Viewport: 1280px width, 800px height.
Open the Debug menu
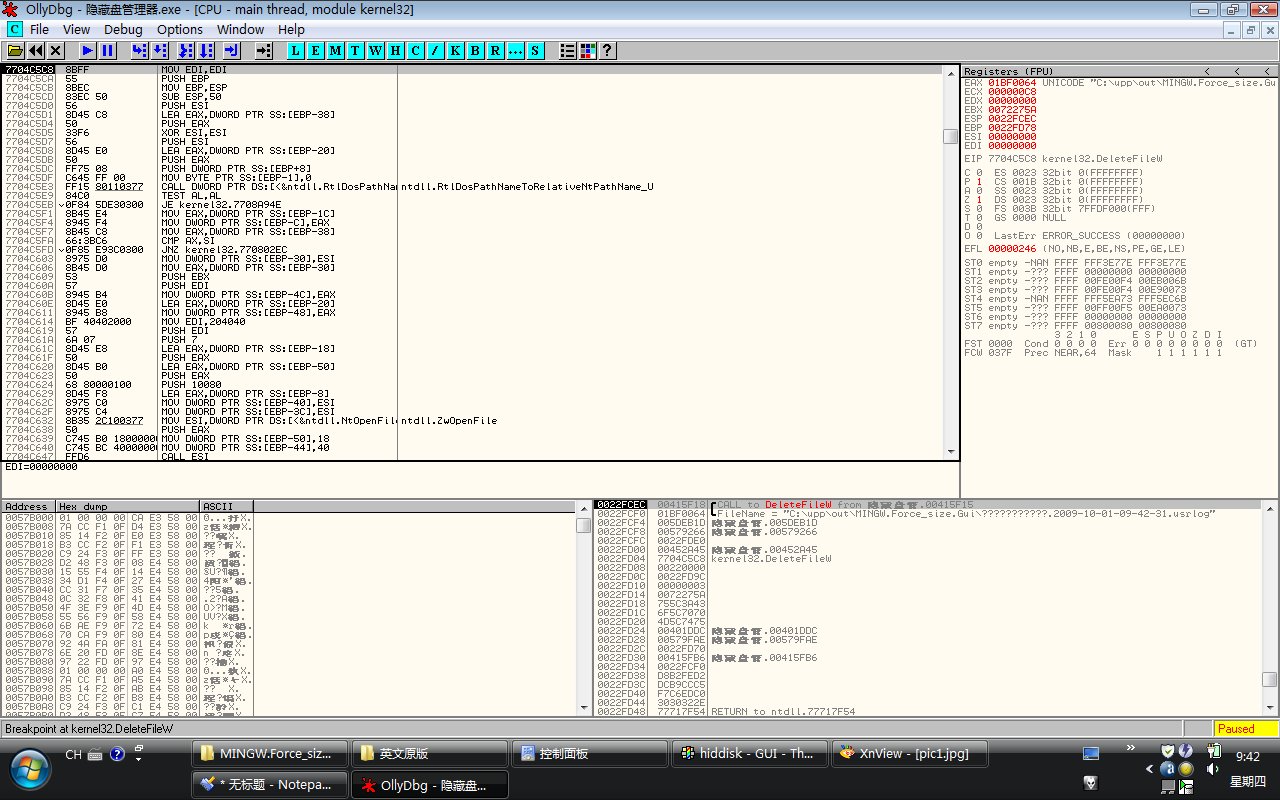point(123,30)
